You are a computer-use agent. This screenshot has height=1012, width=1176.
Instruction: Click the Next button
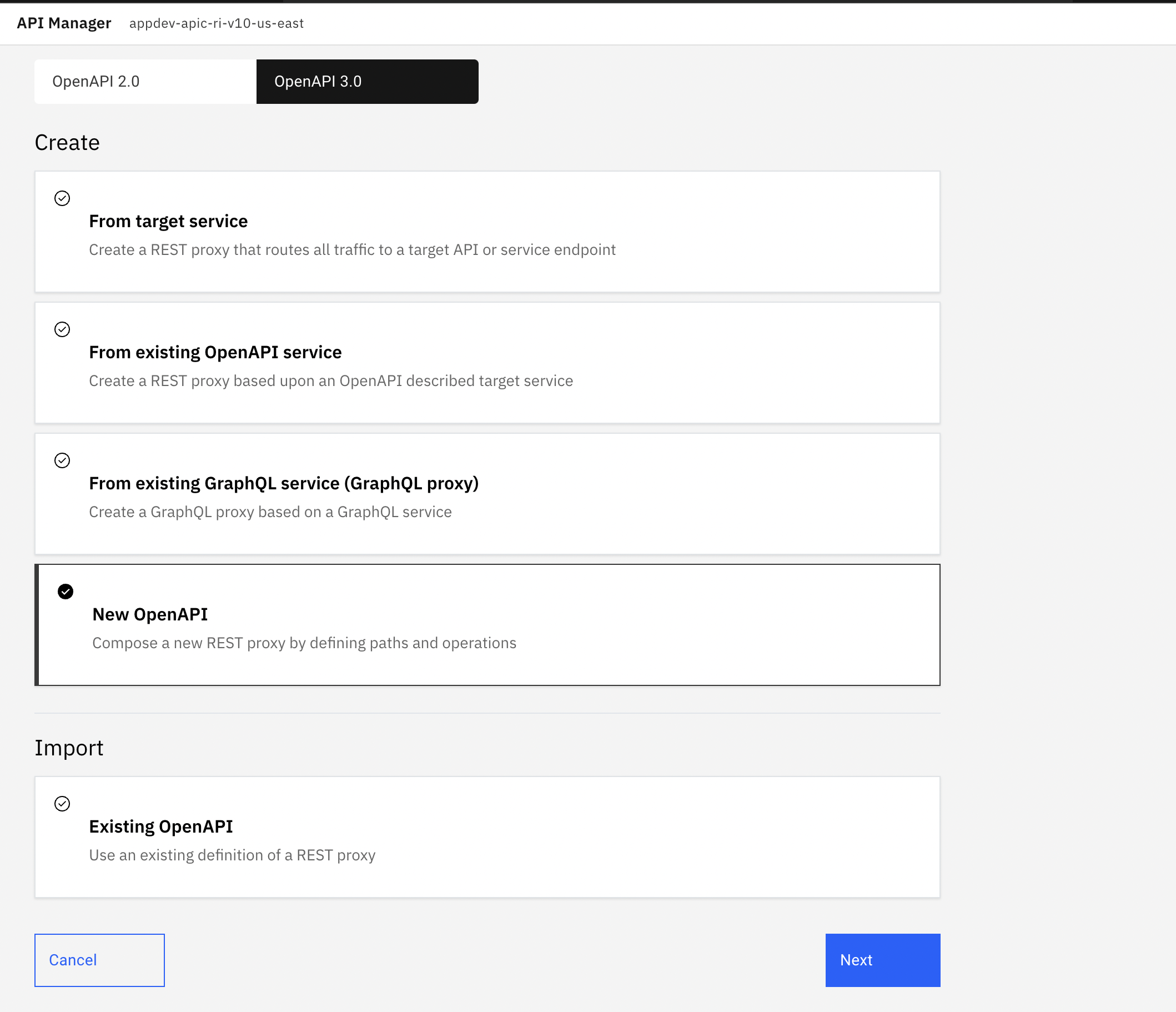882,960
